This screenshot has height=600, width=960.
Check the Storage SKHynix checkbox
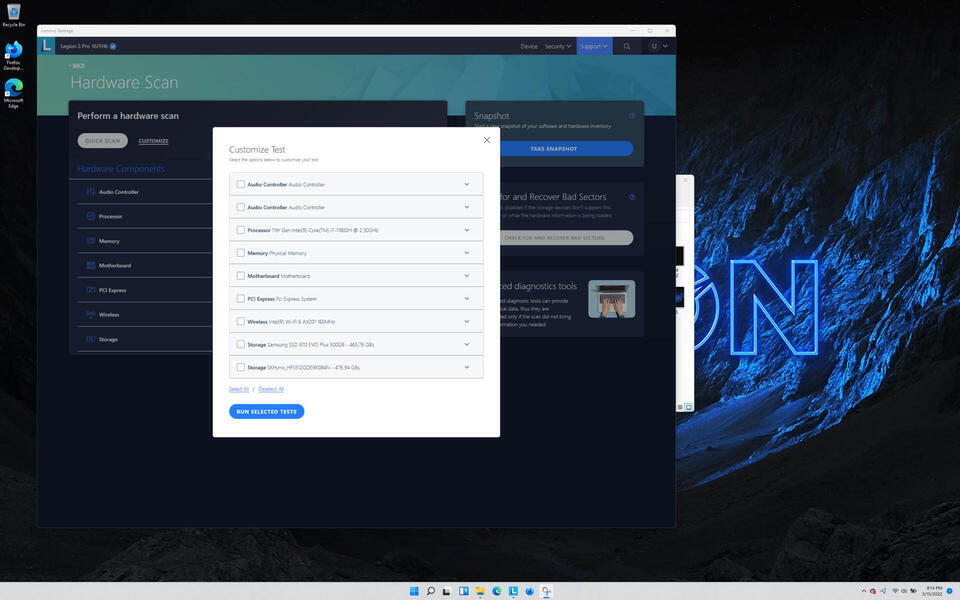(241, 367)
